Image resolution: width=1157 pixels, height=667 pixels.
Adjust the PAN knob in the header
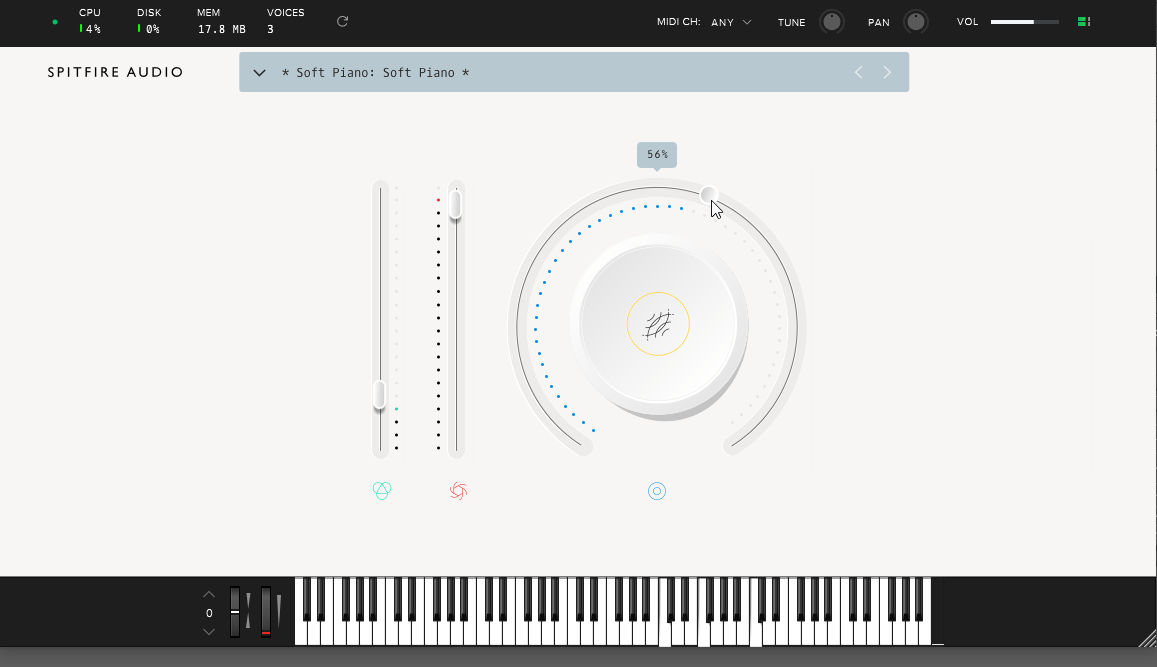tap(915, 21)
